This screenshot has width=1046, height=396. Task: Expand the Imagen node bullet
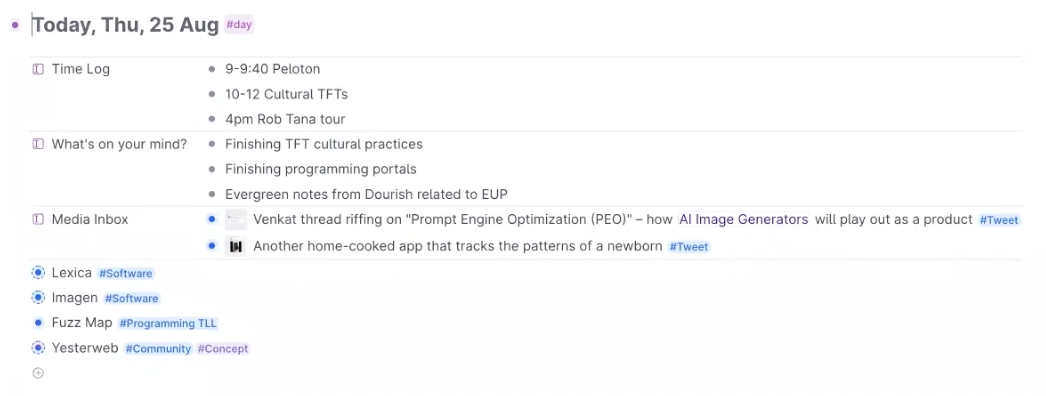click(x=38, y=298)
